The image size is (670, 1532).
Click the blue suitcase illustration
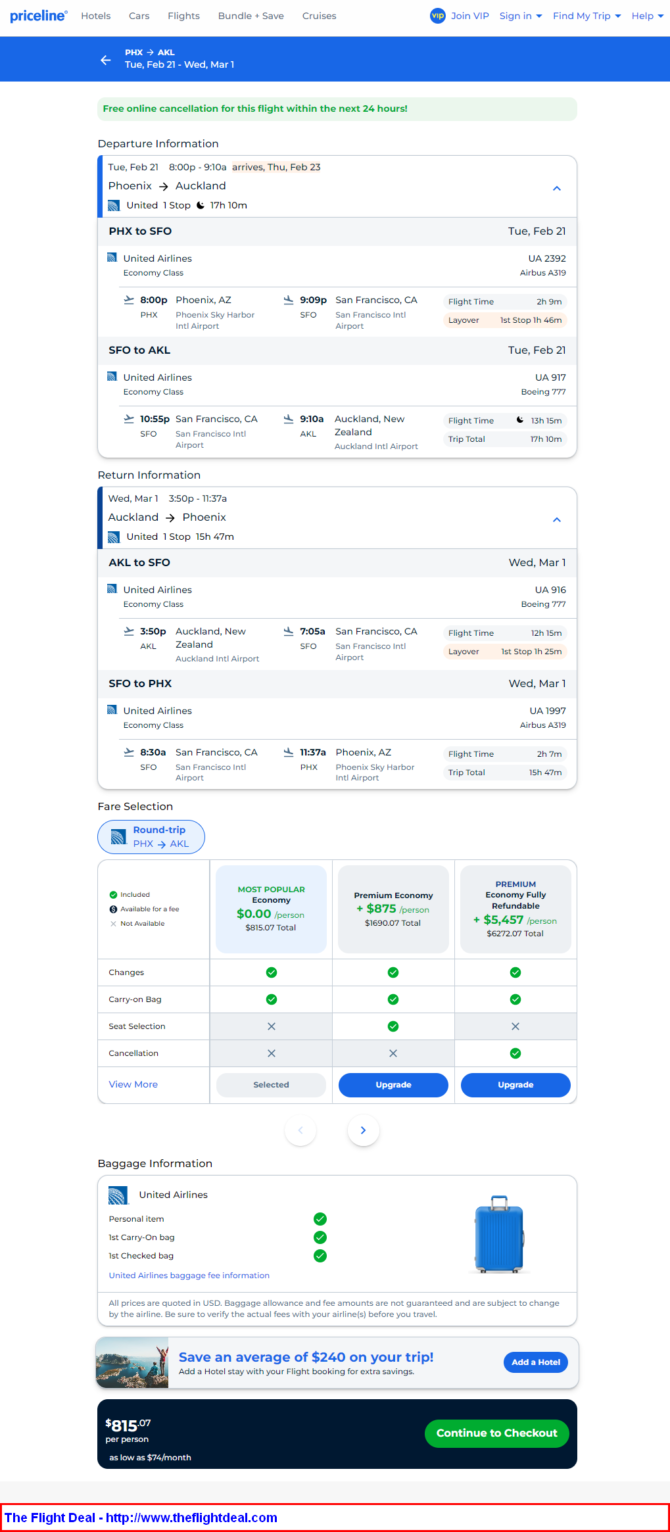tap(499, 1233)
